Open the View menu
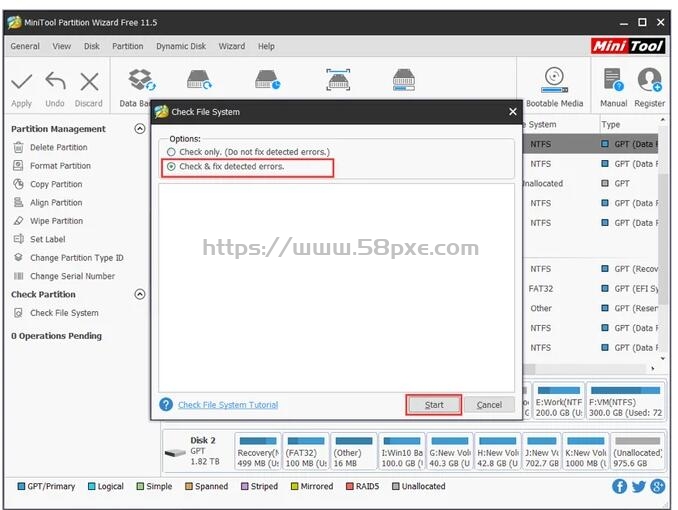678x510 pixels. (x=61, y=46)
